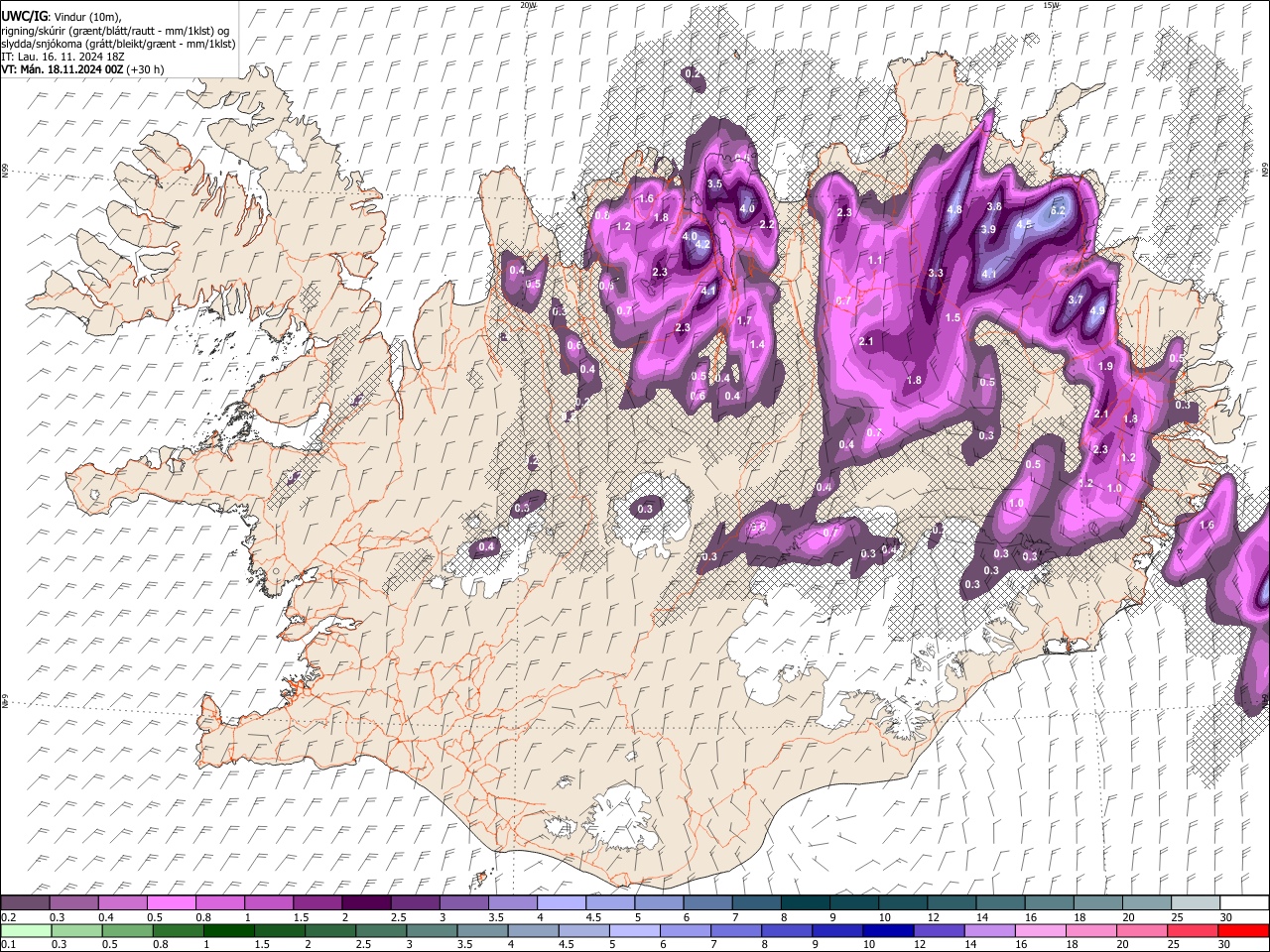The width and height of the screenshot is (1270, 952).
Task: Pick the bottom legend bright red swatch after 30
Action: point(1244,930)
